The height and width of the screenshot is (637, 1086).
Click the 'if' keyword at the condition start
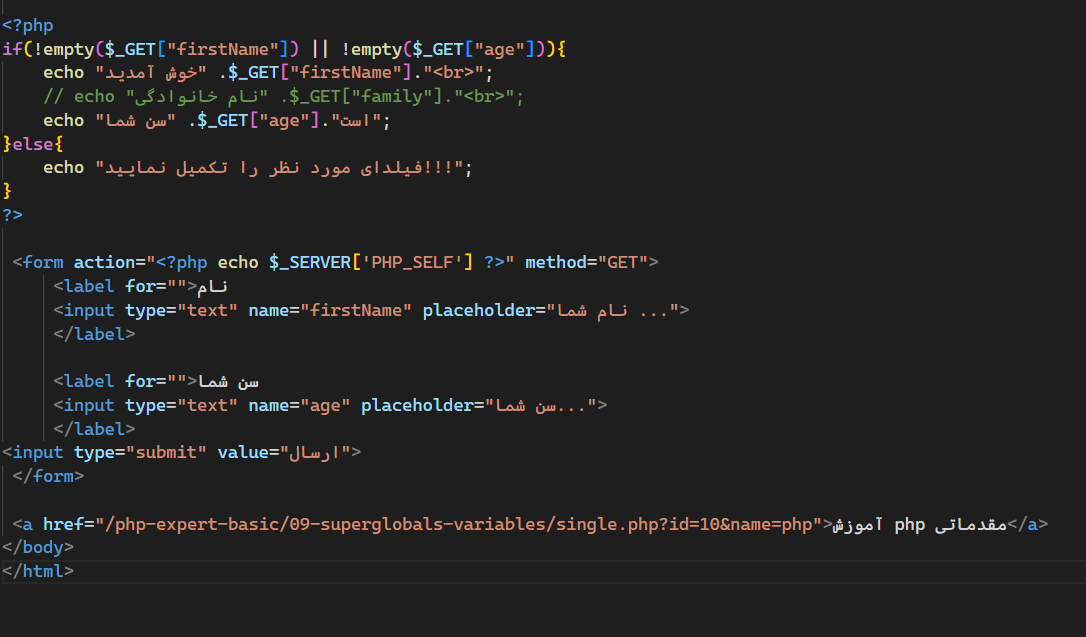pyautogui.click(x=12, y=49)
